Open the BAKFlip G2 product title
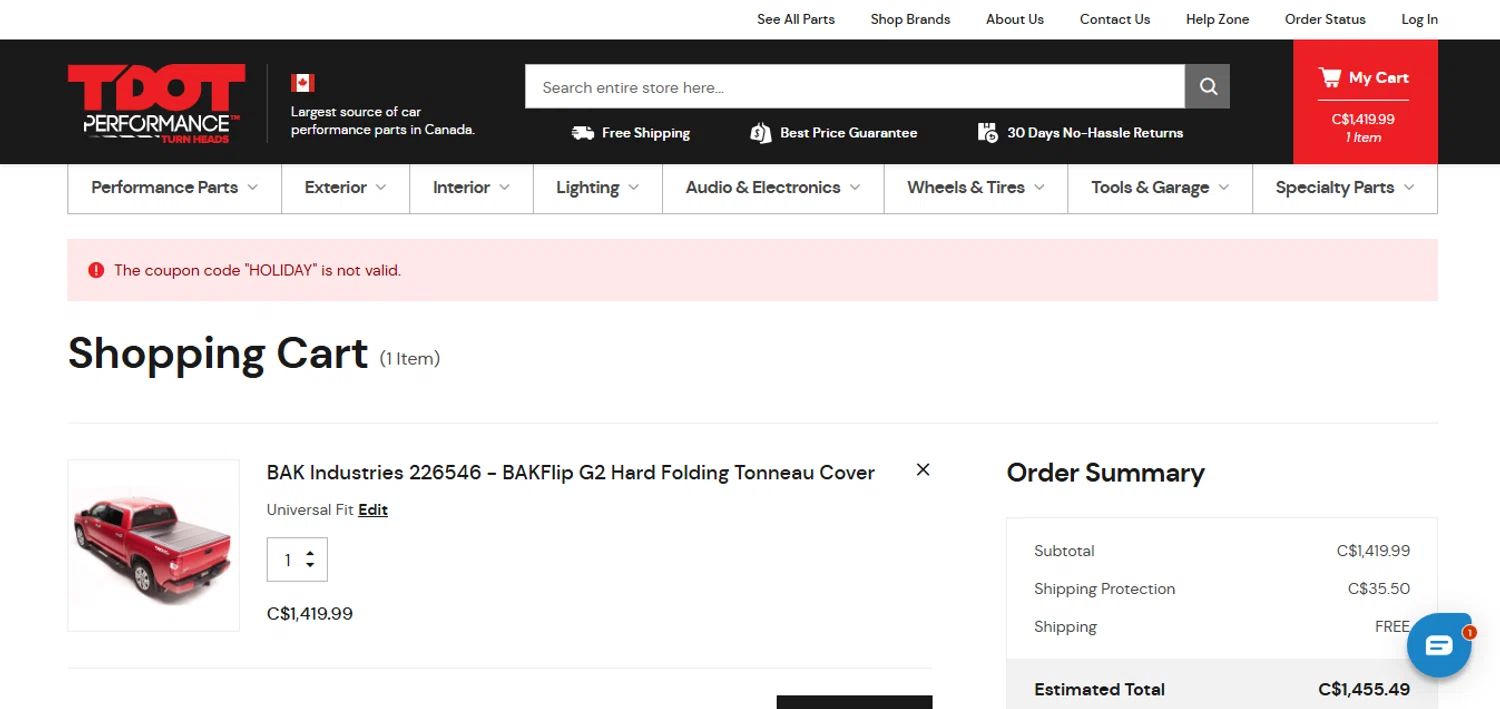 [x=571, y=472]
